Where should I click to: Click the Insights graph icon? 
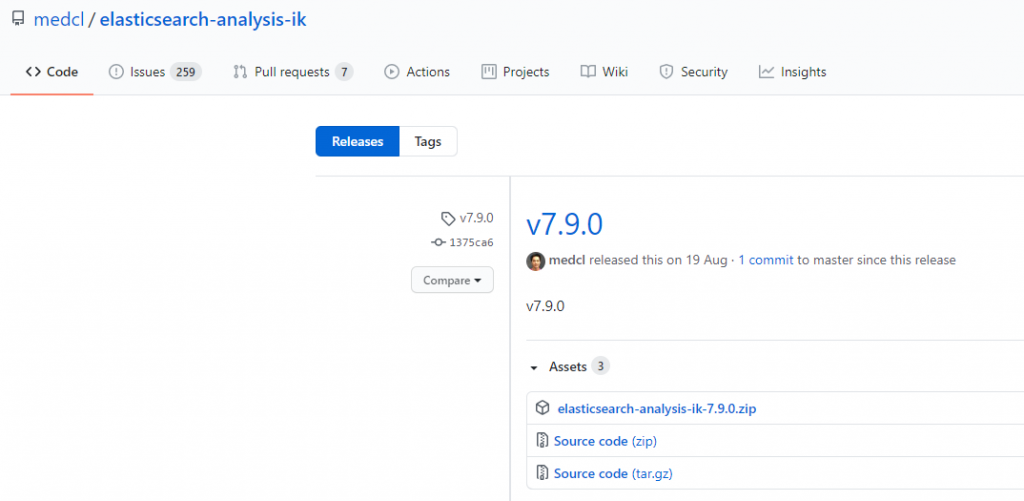pyautogui.click(x=767, y=72)
